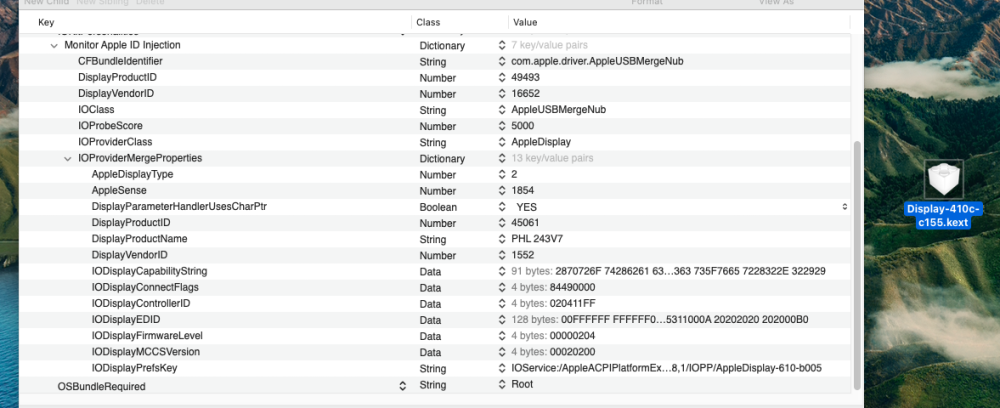
Task: Select the IODisplayPrefsKey key
Action: (x=135, y=368)
